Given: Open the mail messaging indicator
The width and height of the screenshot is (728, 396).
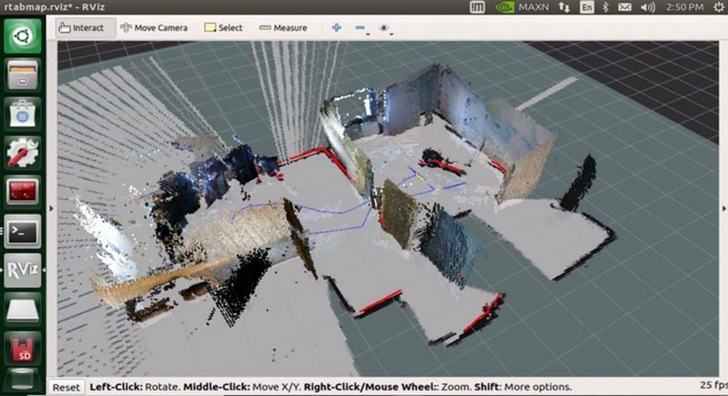Looking at the screenshot, I should pyautogui.click(x=624, y=7).
